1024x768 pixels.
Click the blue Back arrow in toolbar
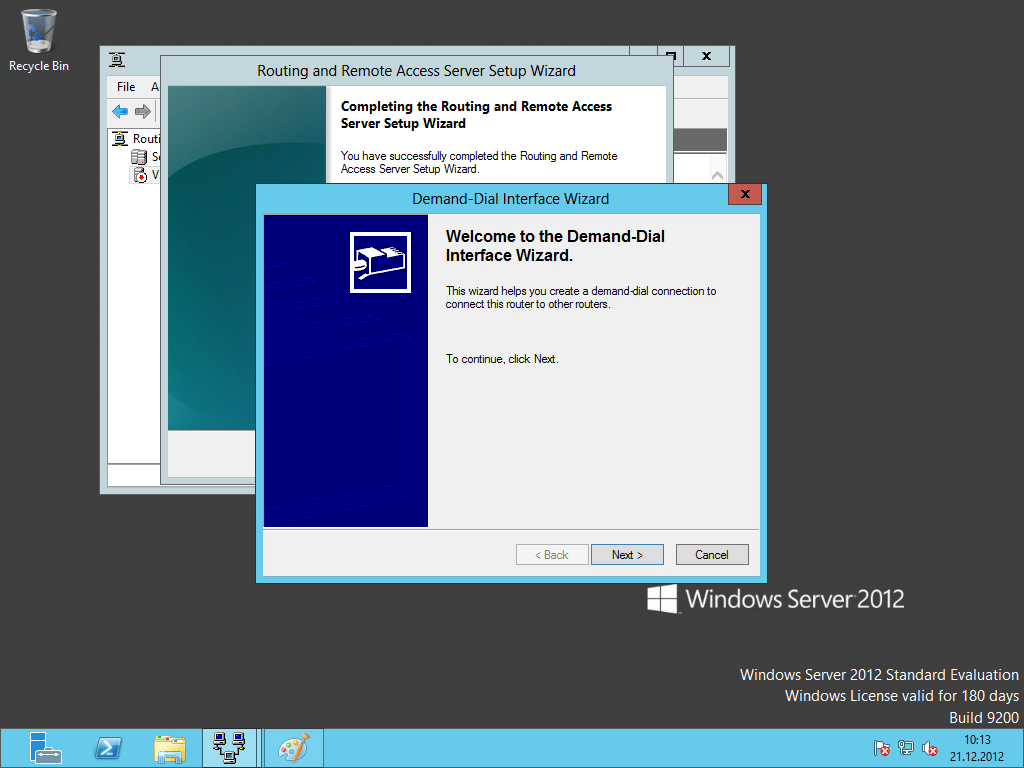(120, 111)
